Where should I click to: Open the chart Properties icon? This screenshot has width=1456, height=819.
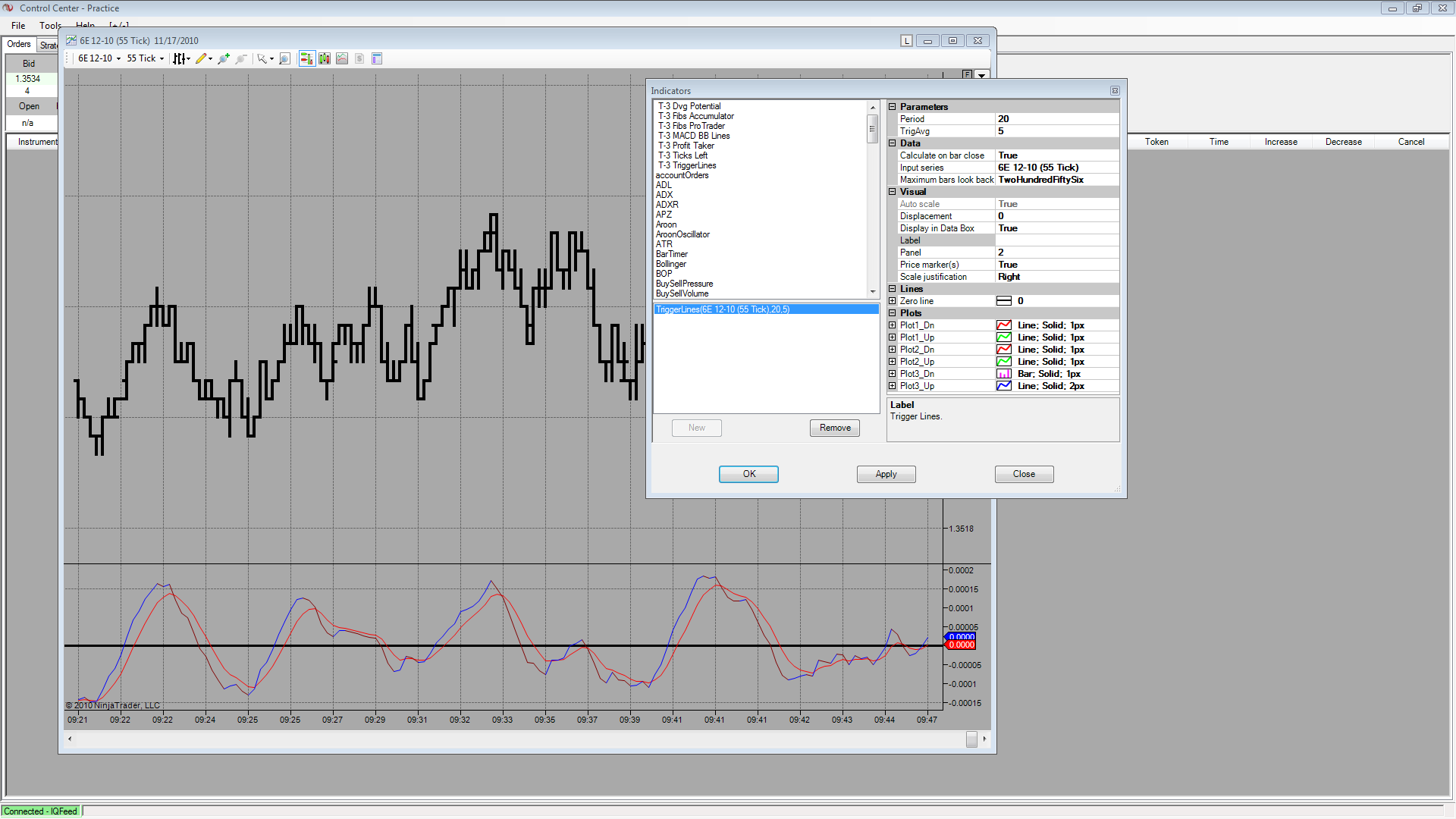pos(377,58)
